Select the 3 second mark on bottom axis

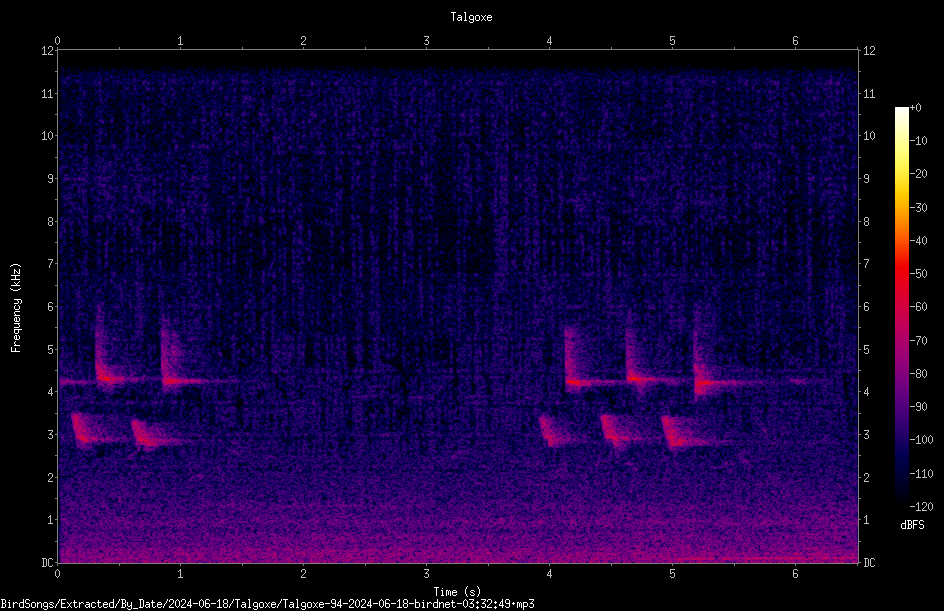tap(426, 574)
